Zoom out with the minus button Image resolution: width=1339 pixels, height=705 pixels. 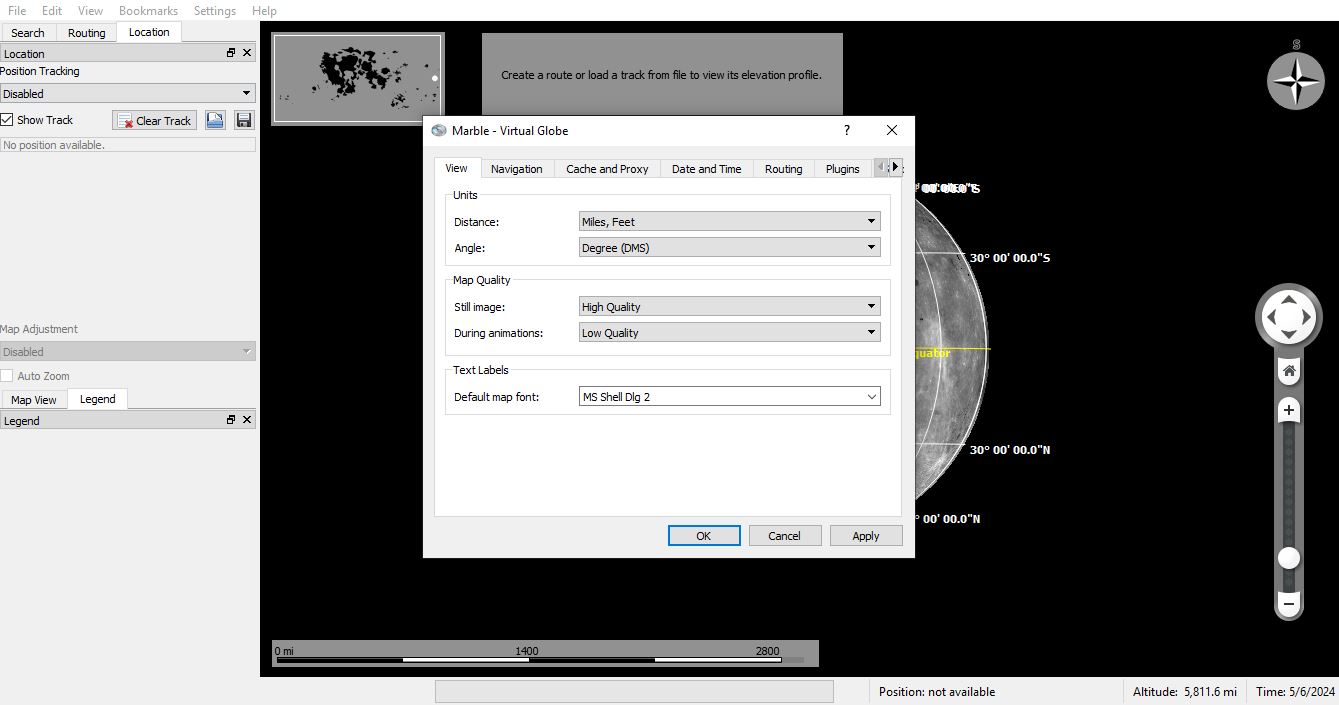click(x=1289, y=603)
